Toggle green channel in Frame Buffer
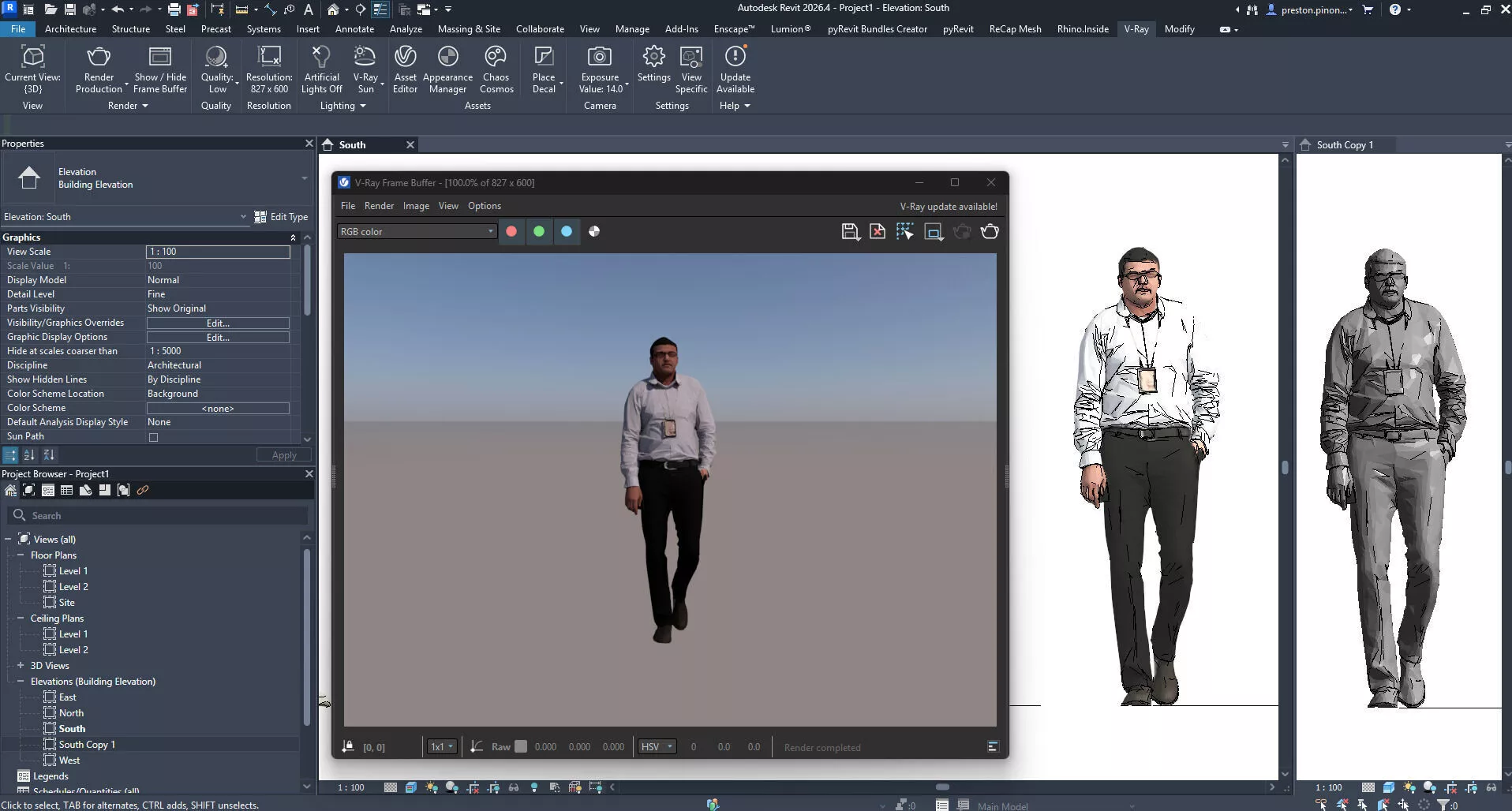Screen dimensions: 1512x811 pos(539,232)
